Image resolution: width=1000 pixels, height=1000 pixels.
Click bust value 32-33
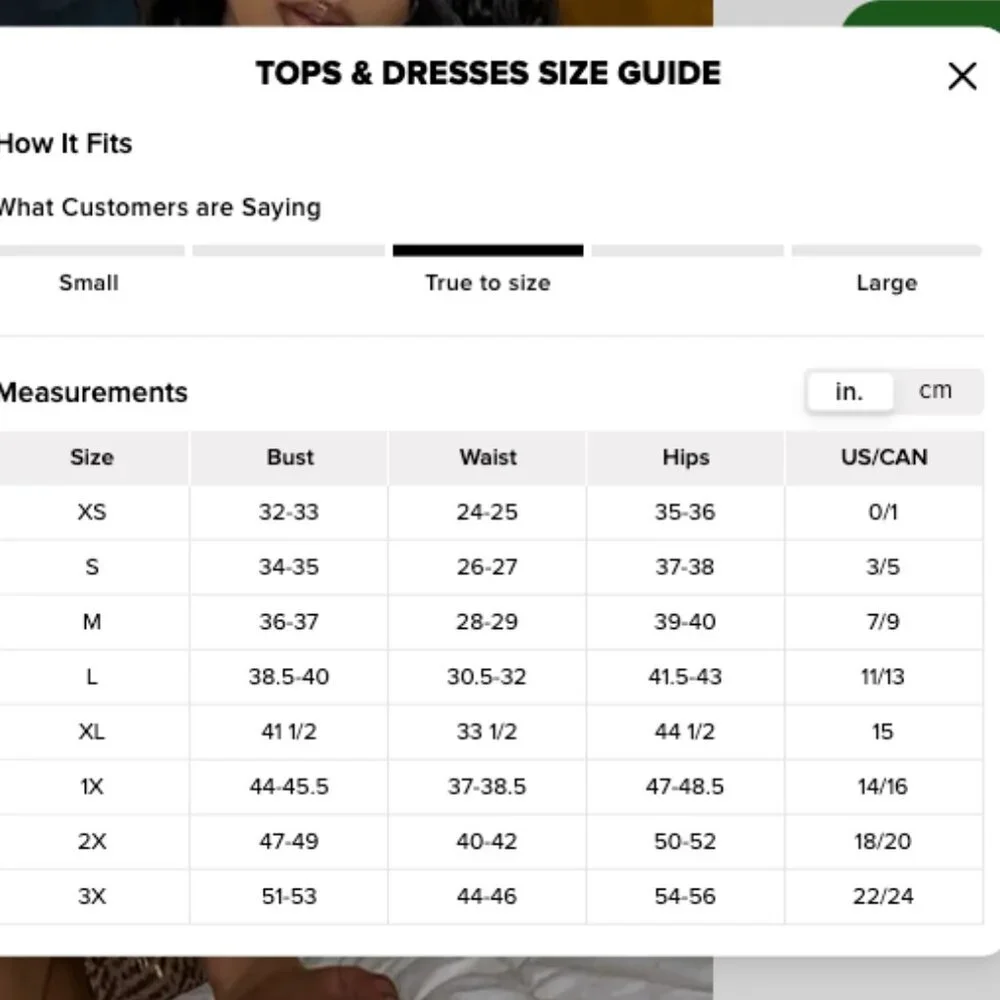289,512
